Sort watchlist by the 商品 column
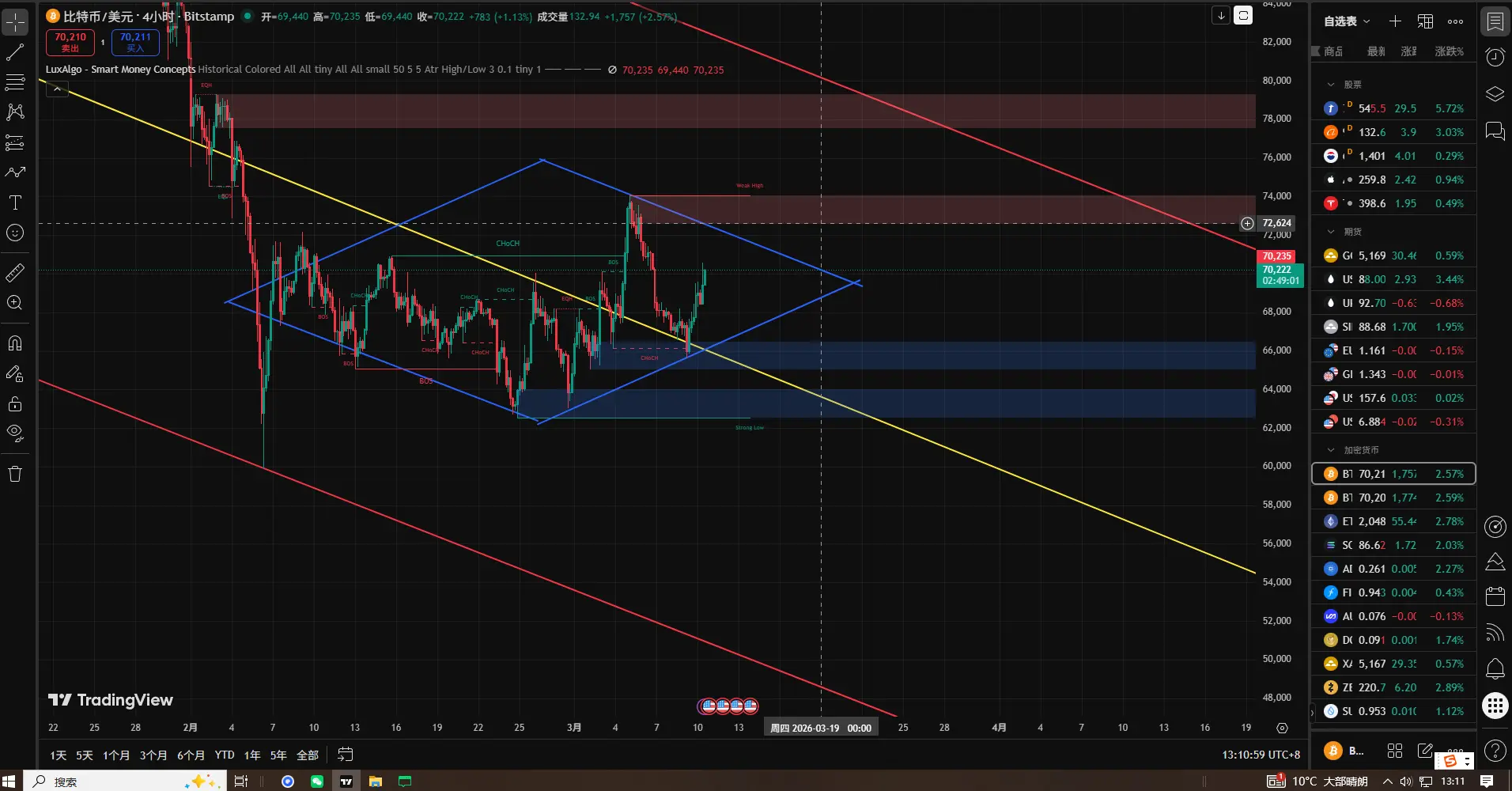The height and width of the screenshot is (791, 1512). 1333,51
